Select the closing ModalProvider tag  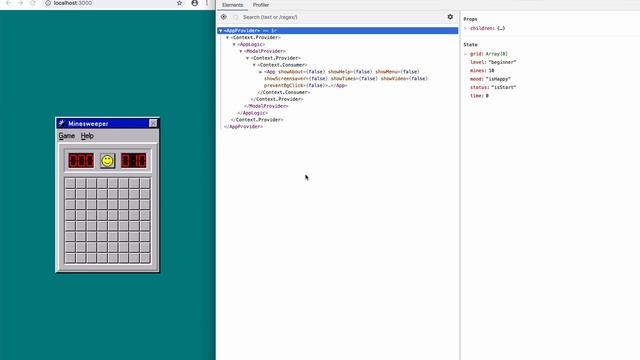tap(266, 106)
